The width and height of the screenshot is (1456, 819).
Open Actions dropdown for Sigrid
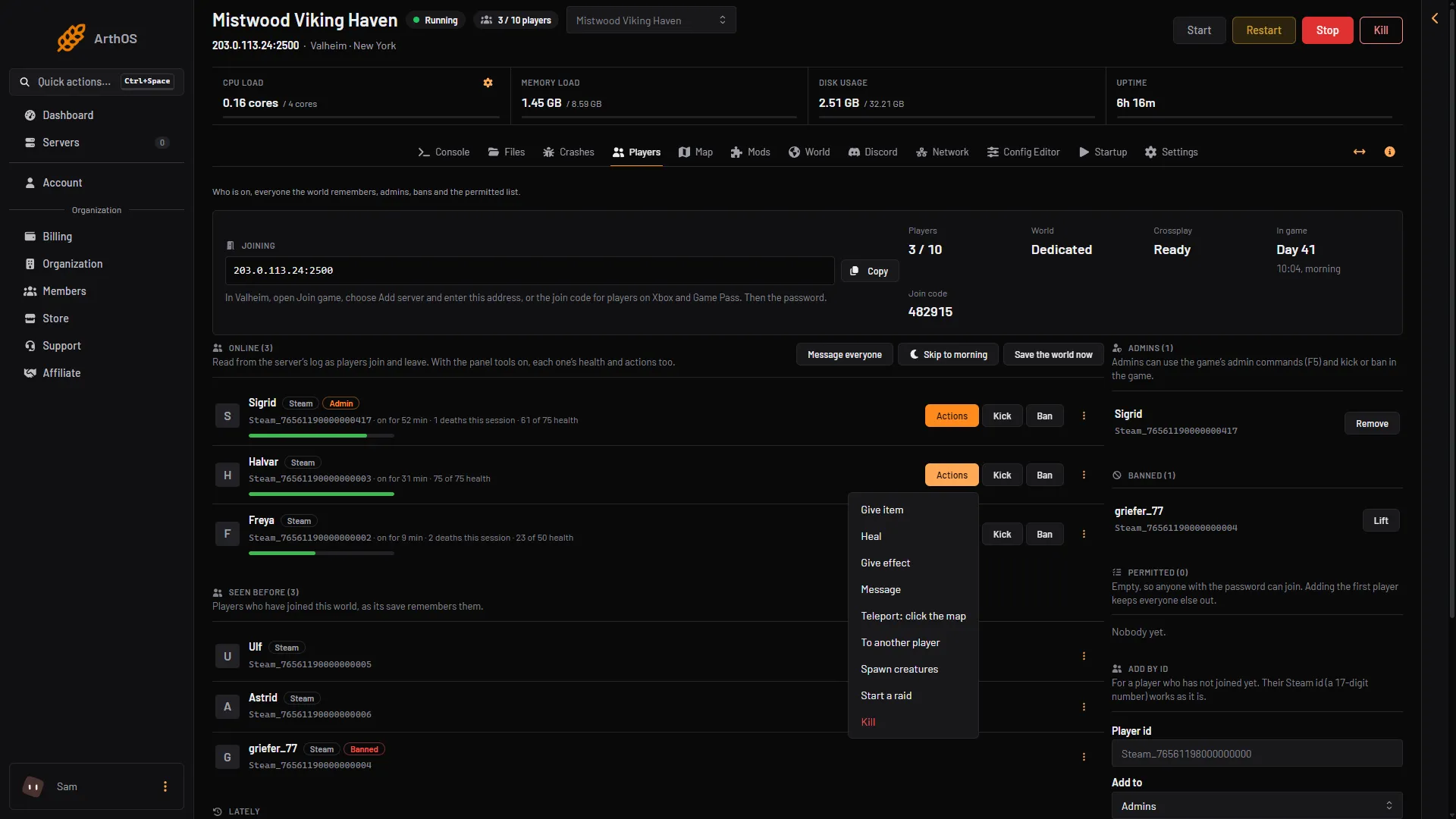tap(952, 416)
